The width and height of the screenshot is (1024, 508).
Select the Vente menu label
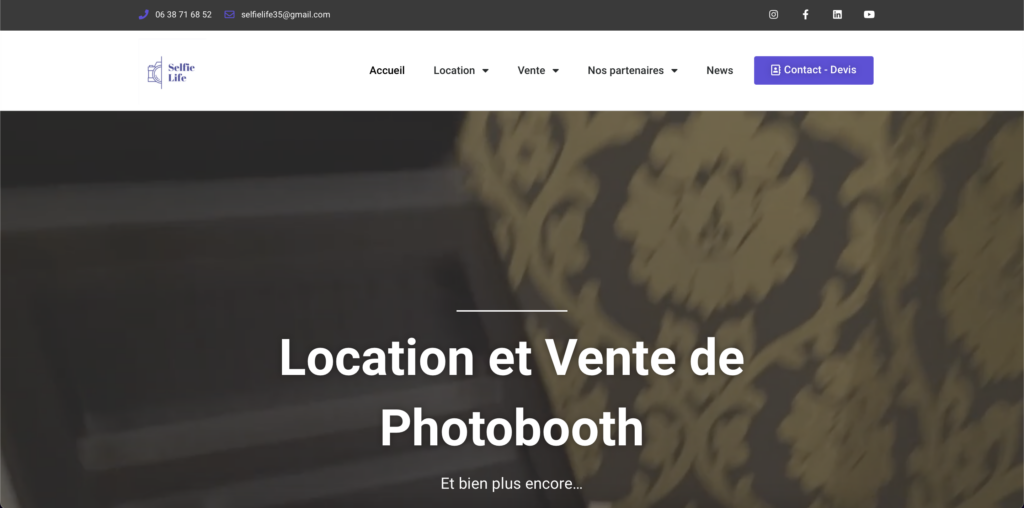531,71
